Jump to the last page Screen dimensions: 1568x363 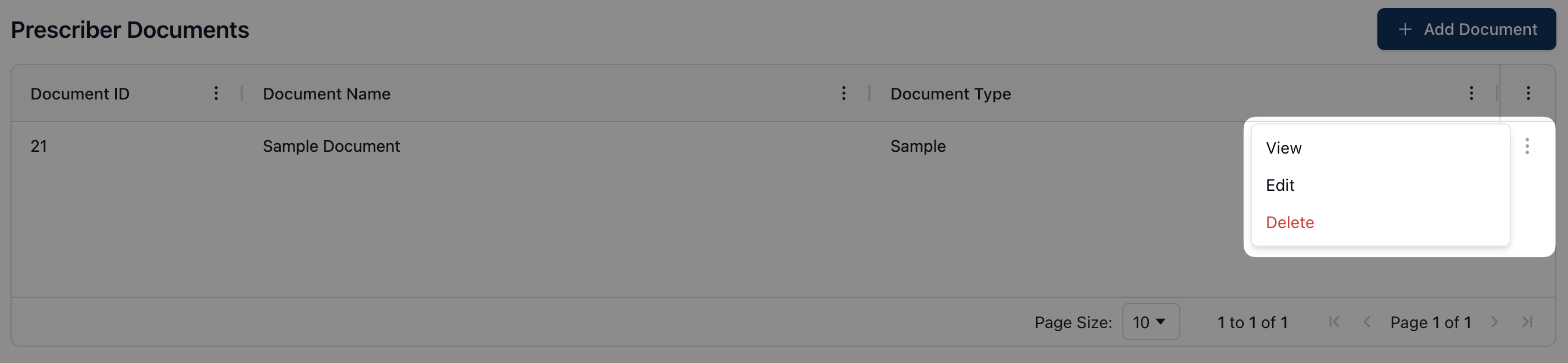point(1527,322)
